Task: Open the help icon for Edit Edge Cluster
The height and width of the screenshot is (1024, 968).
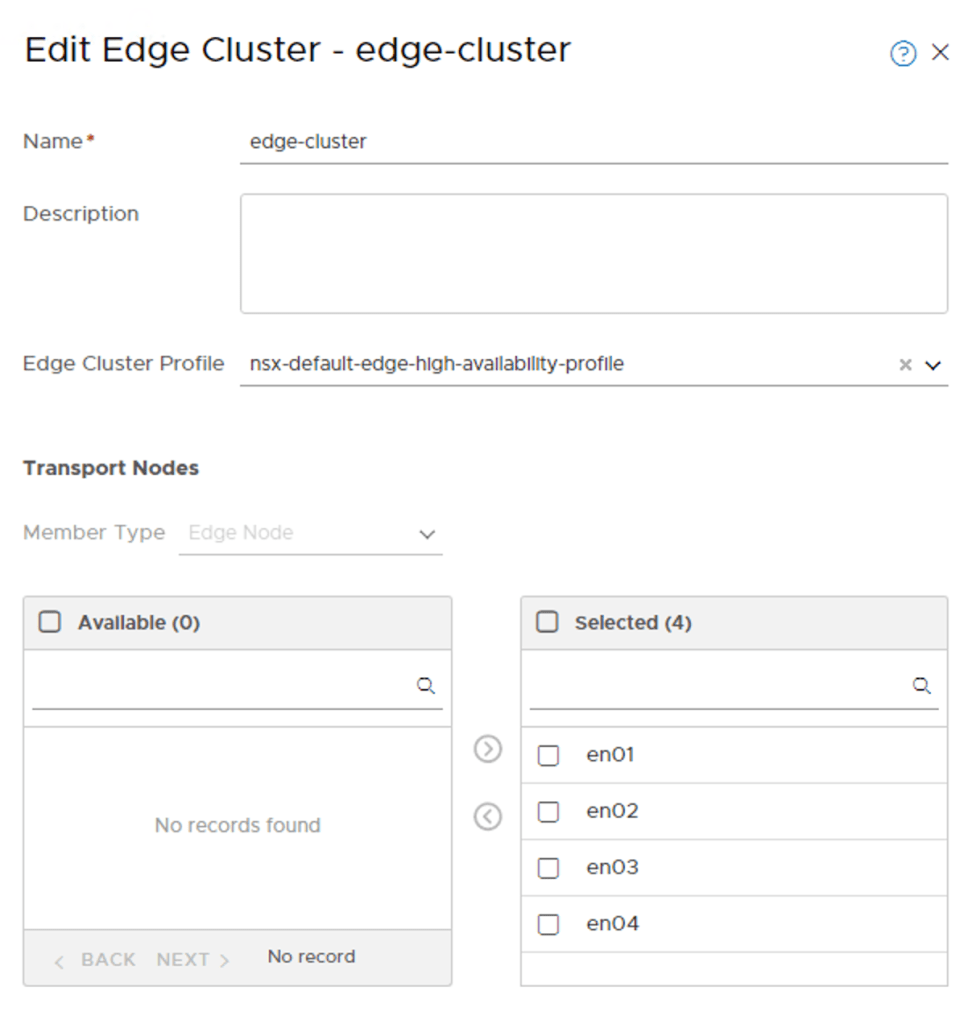Action: [903, 53]
